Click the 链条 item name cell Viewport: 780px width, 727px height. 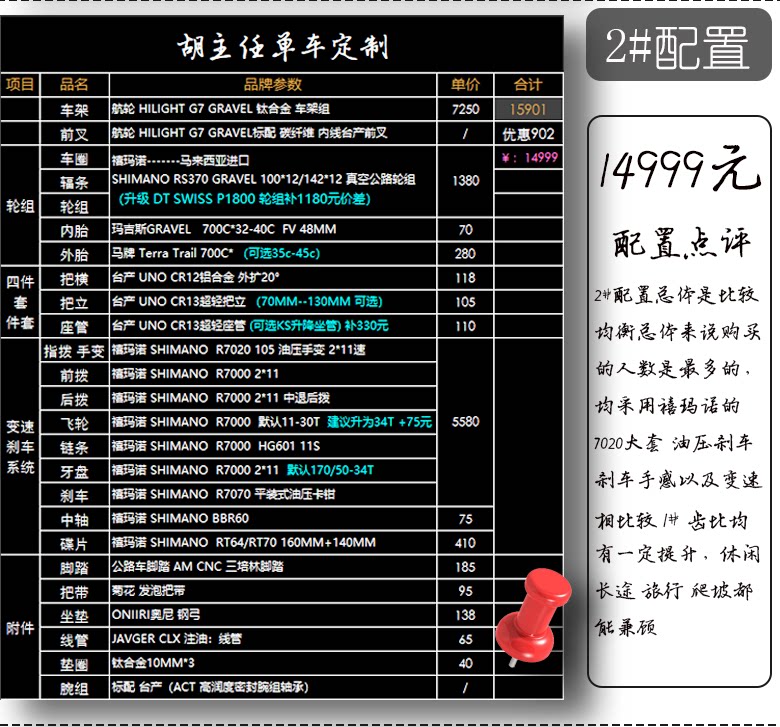tap(74, 447)
